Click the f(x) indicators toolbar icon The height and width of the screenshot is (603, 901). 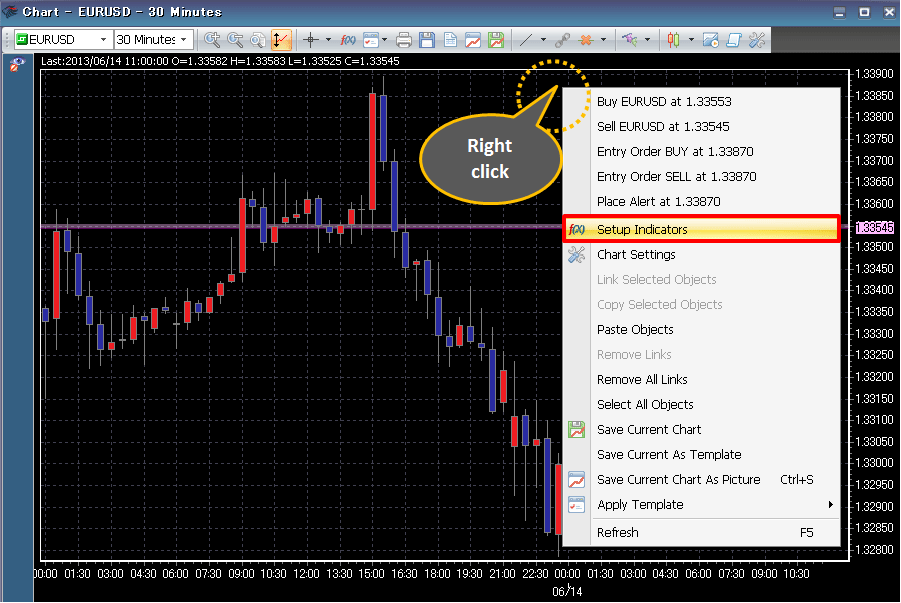pyautogui.click(x=348, y=40)
